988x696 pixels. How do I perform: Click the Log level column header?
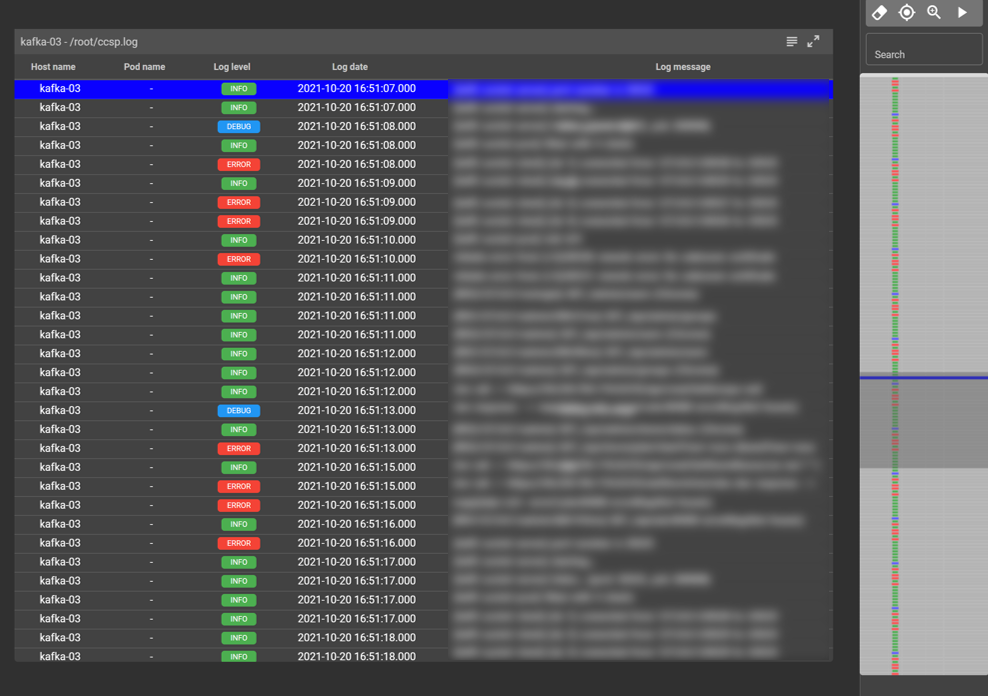point(232,67)
